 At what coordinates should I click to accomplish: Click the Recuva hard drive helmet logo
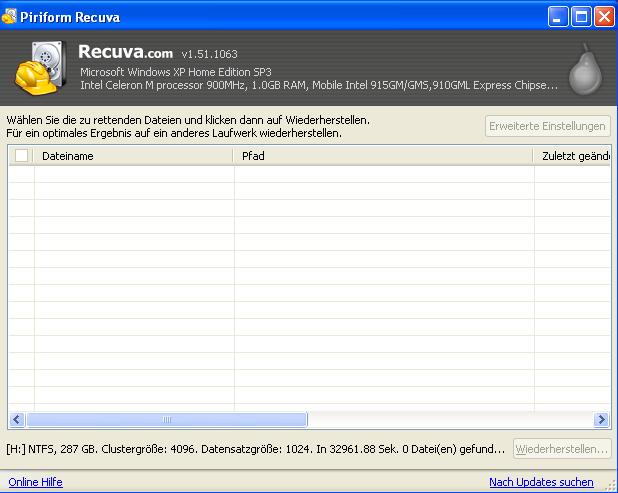tap(40, 67)
